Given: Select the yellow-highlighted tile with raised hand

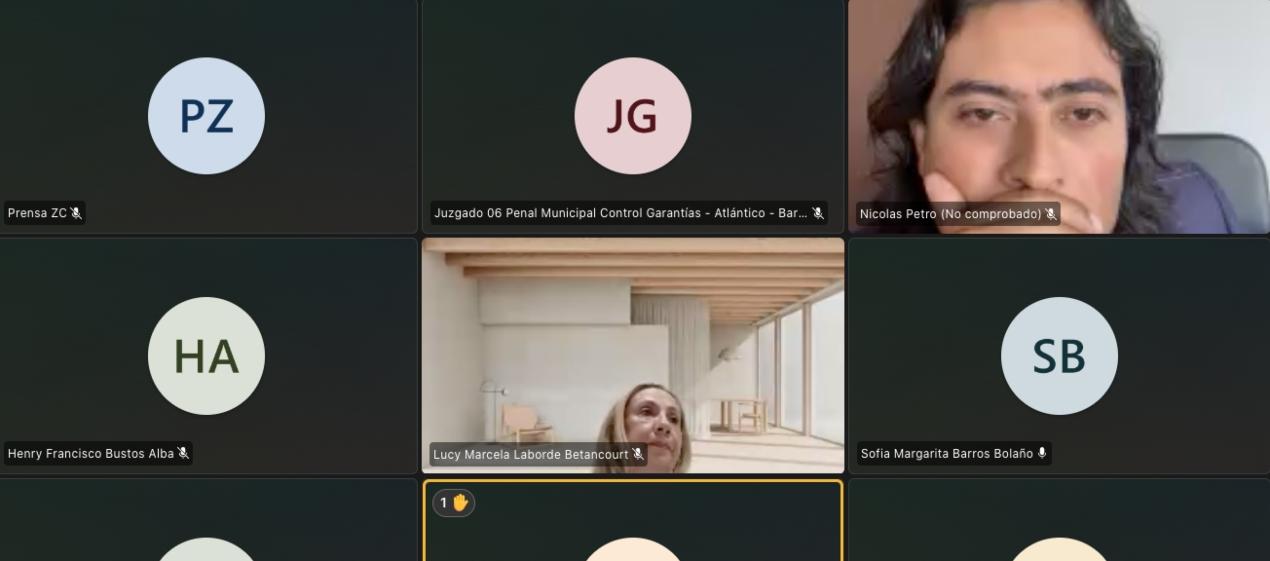Looking at the screenshot, I should [x=632, y=525].
